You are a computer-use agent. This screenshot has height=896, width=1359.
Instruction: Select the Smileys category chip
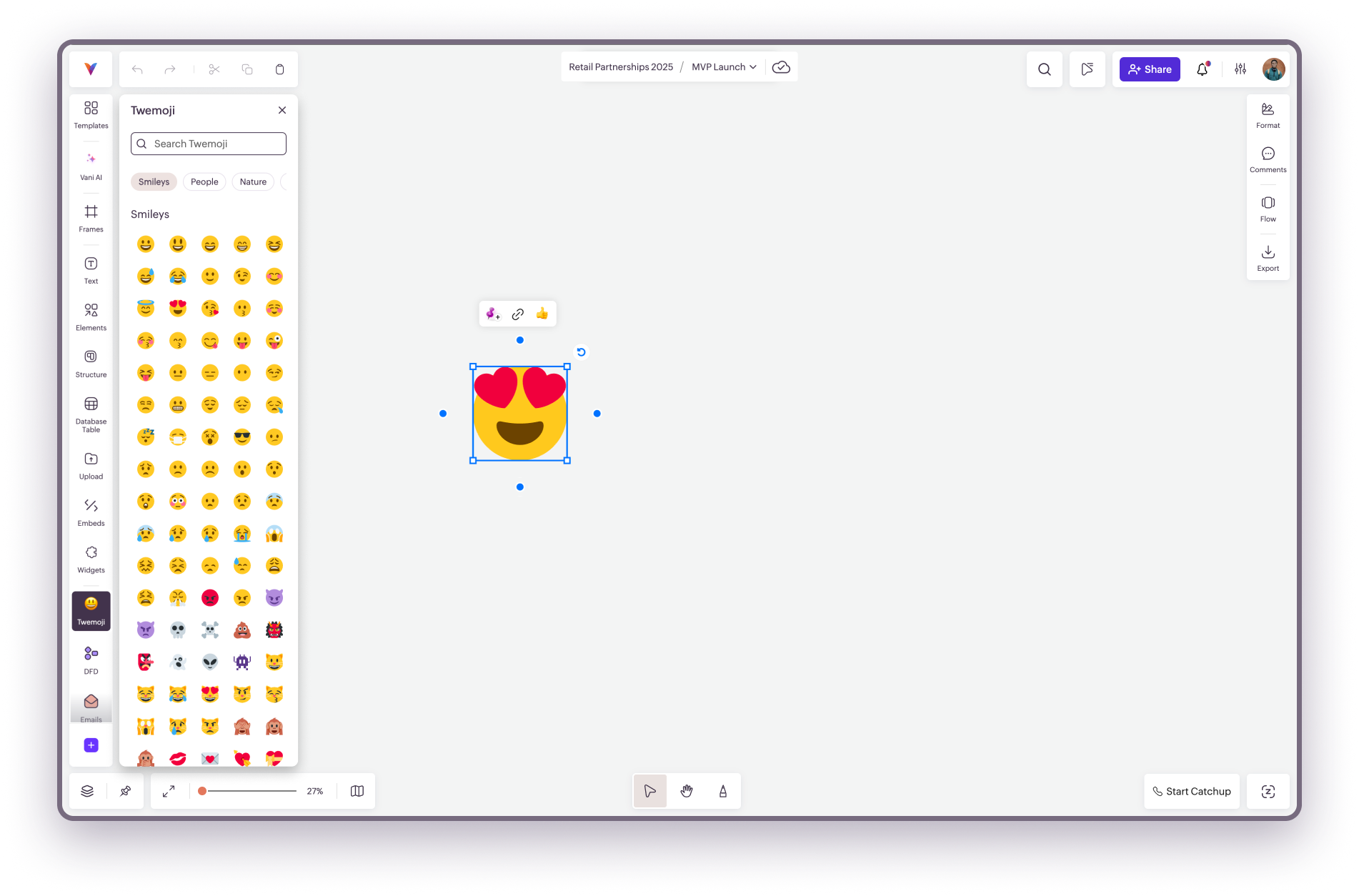(x=154, y=182)
